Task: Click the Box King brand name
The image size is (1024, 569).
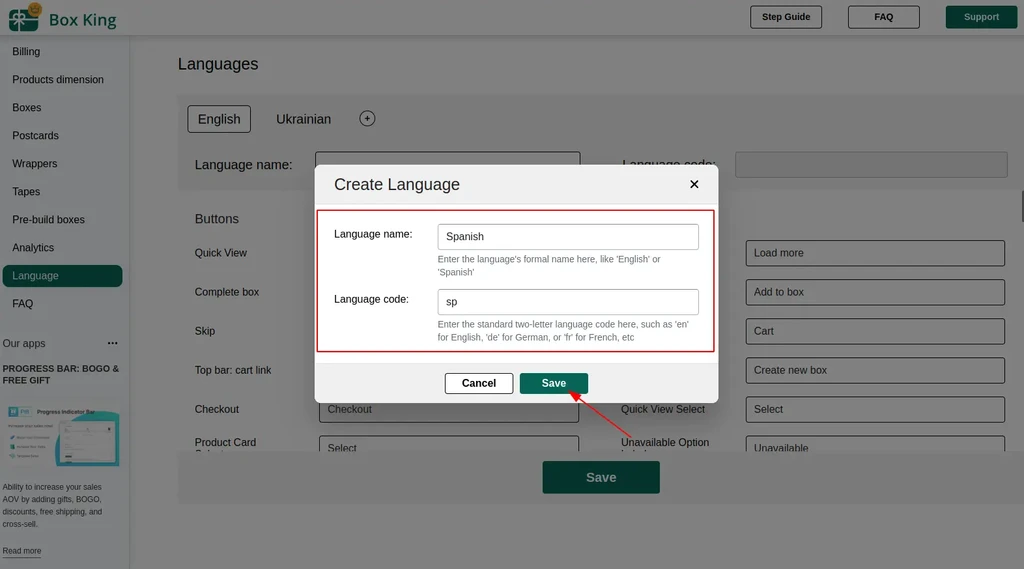Action: tap(82, 20)
